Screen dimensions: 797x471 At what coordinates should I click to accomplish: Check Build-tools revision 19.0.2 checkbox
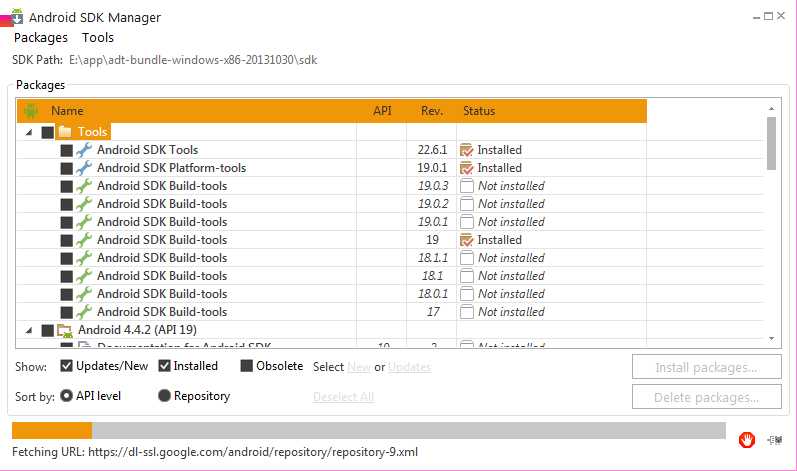pos(67,204)
